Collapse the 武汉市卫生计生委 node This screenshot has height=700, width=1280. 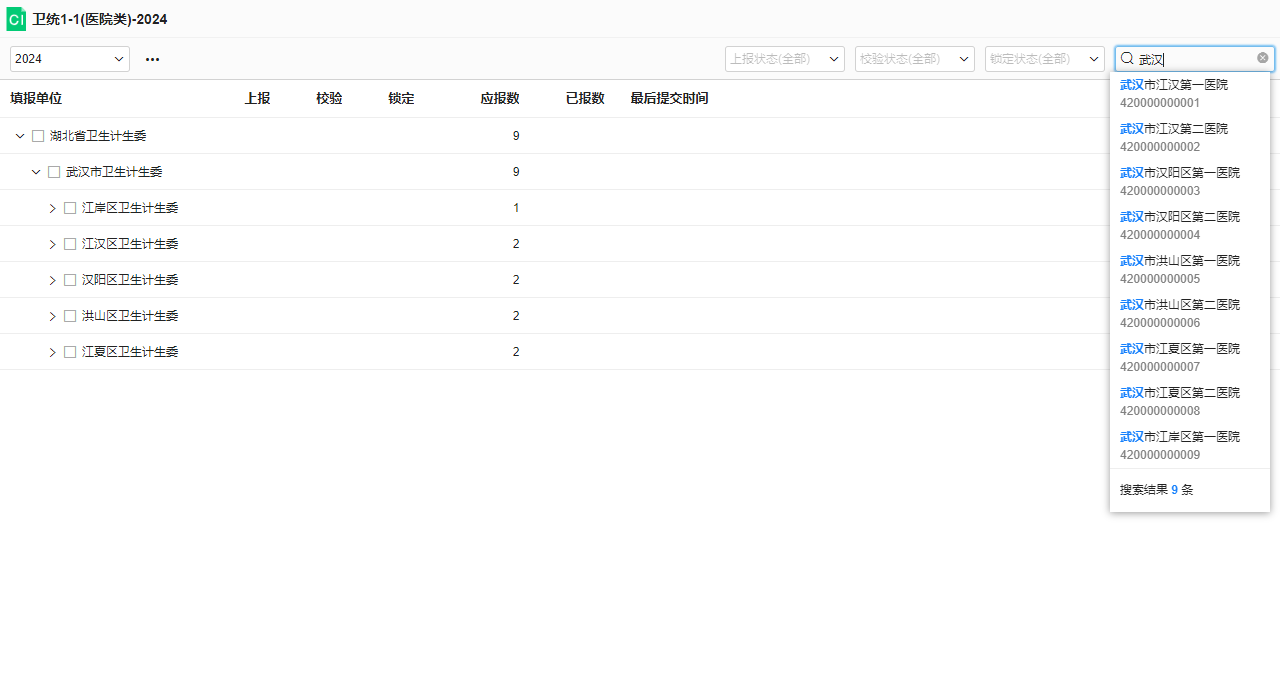pos(36,172)
